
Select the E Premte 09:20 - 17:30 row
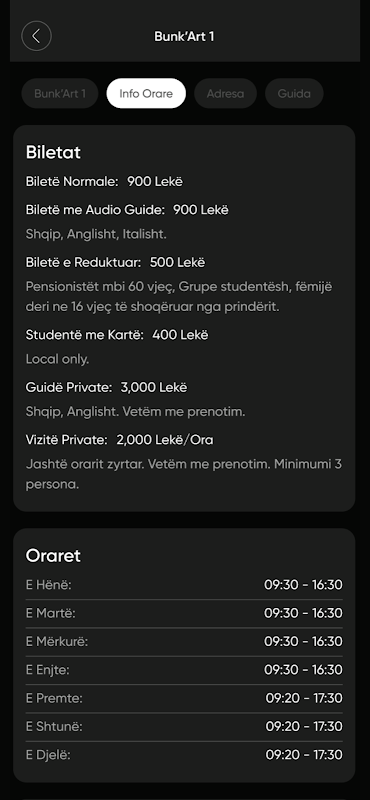click(x=184, y=698)
